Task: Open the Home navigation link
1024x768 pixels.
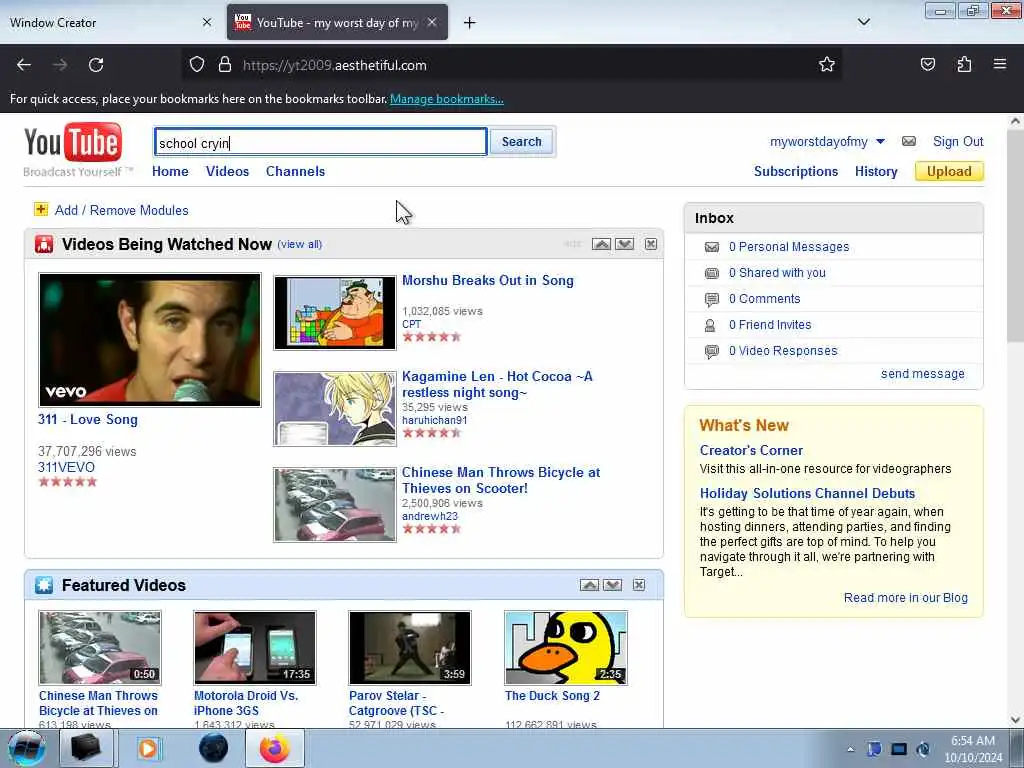Action: 170,171
